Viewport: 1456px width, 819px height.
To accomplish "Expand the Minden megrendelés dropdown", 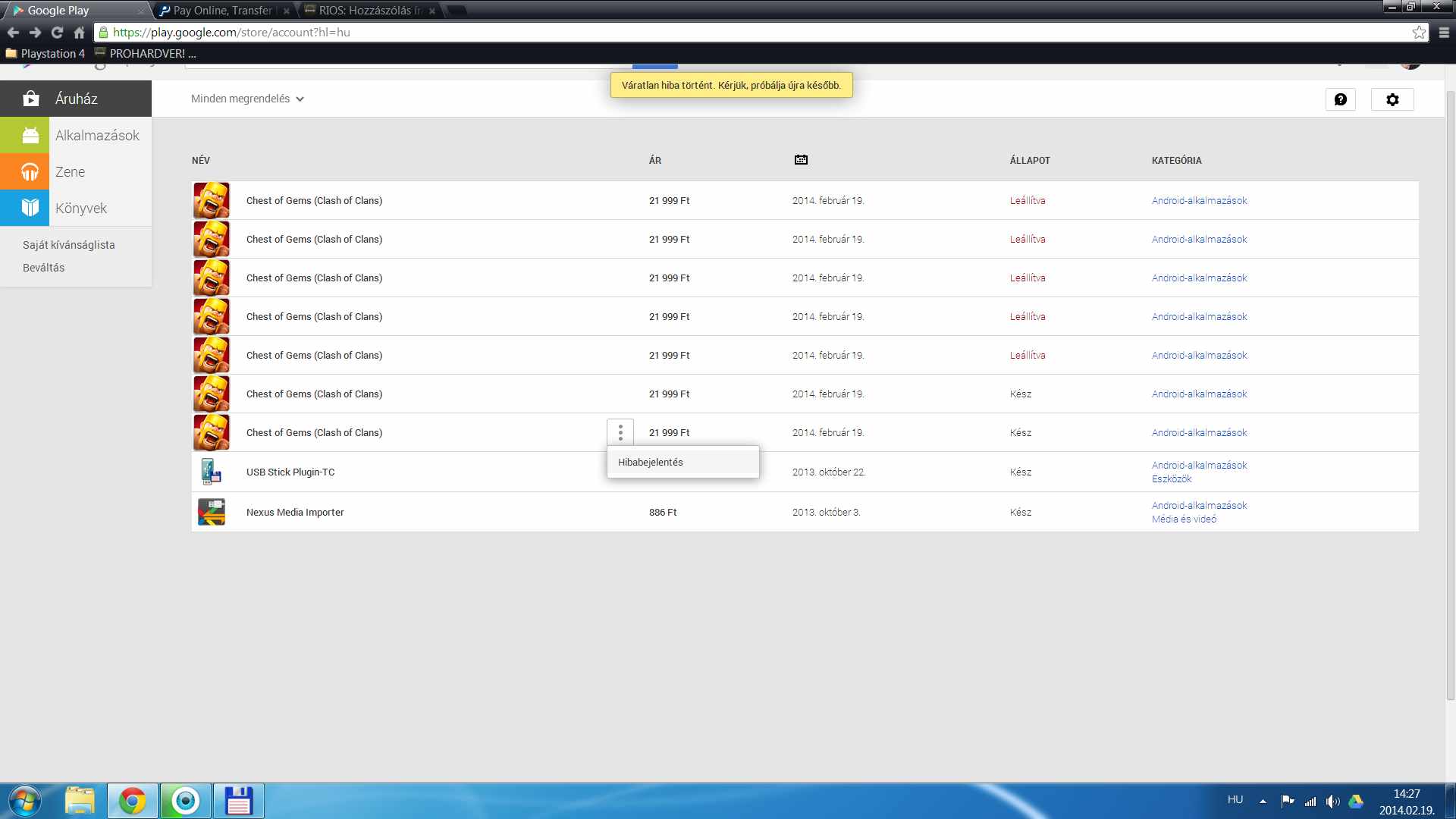I will point(247,99).
